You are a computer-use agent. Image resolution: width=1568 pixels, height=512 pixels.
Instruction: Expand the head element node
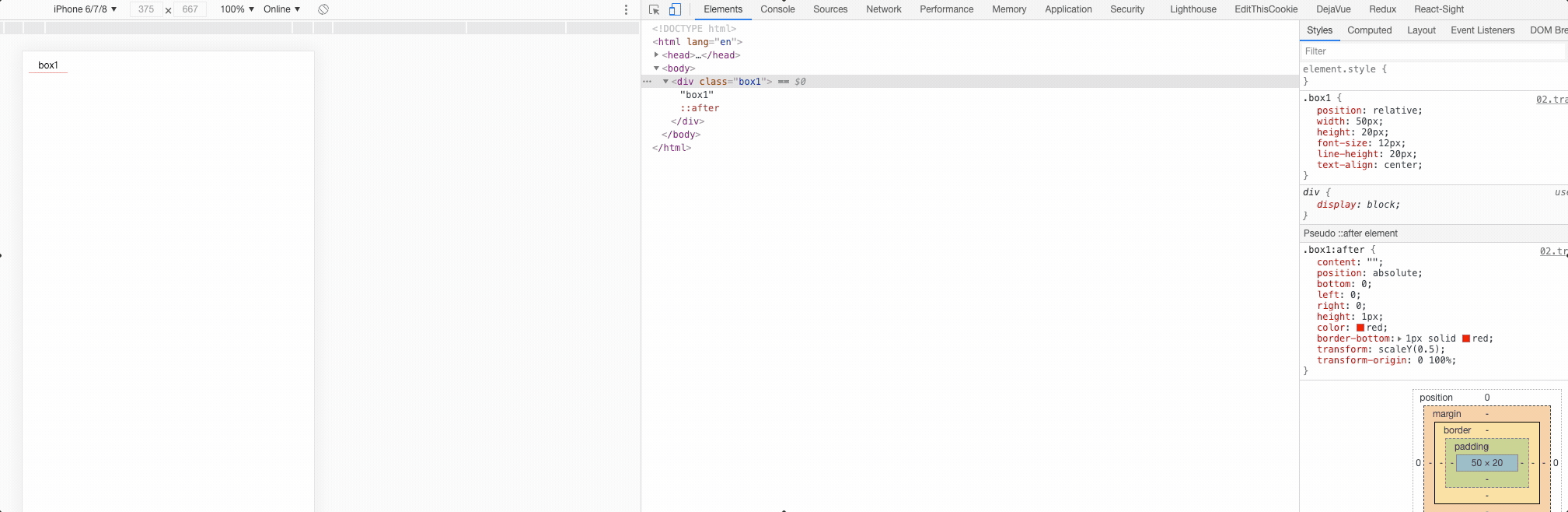pyautogui.click(x=657, y=55)
